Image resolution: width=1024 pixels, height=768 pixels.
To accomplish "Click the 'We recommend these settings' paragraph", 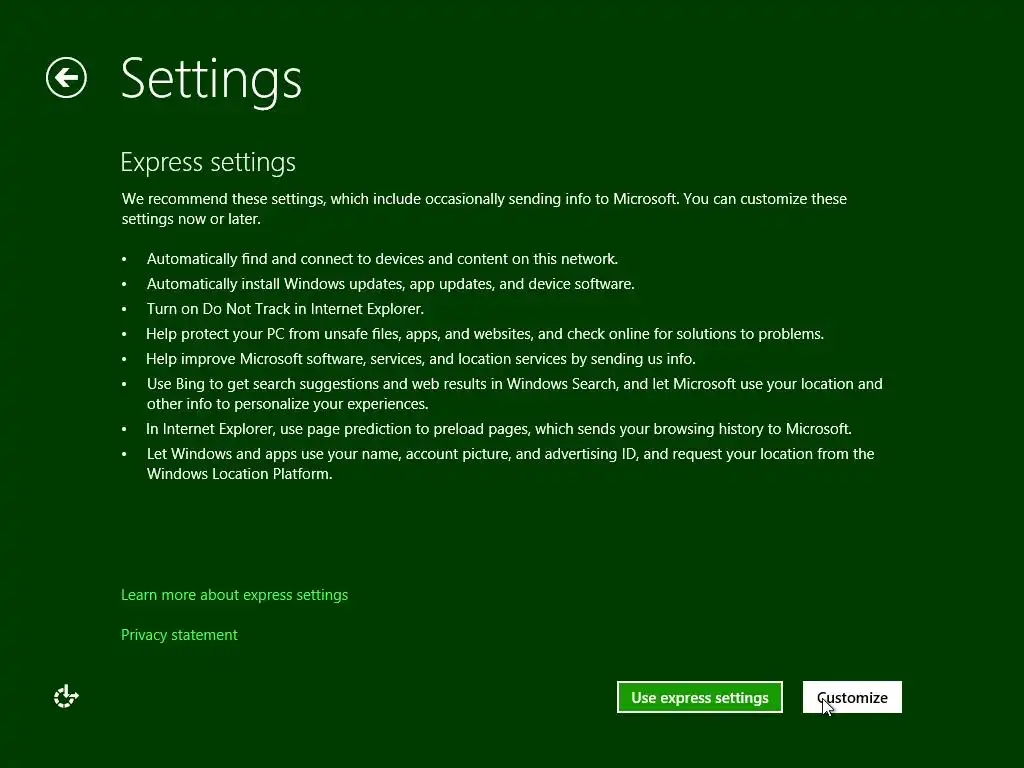I will [484, 208].
